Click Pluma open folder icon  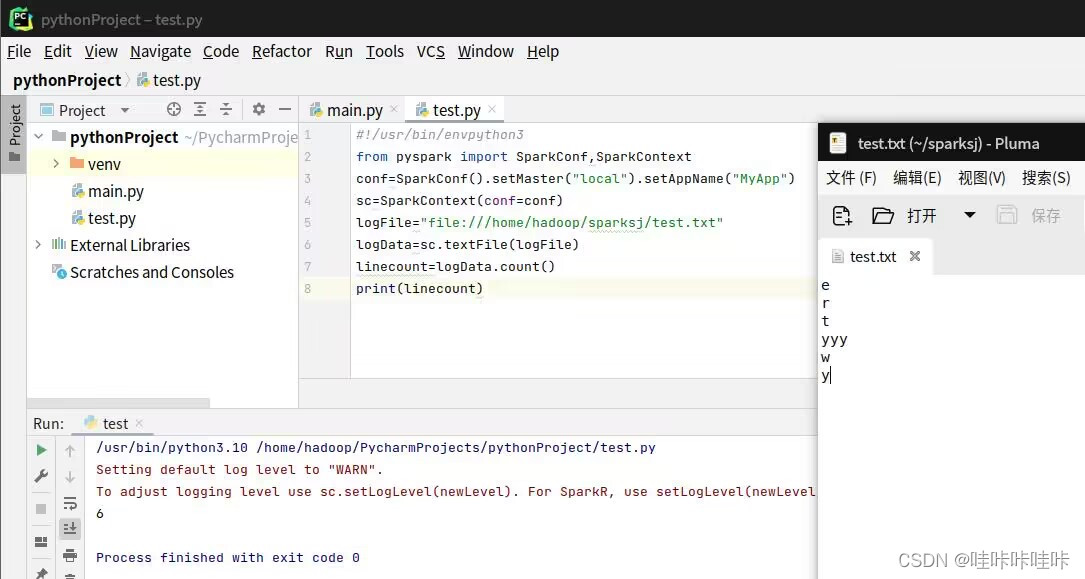point(882,216)
